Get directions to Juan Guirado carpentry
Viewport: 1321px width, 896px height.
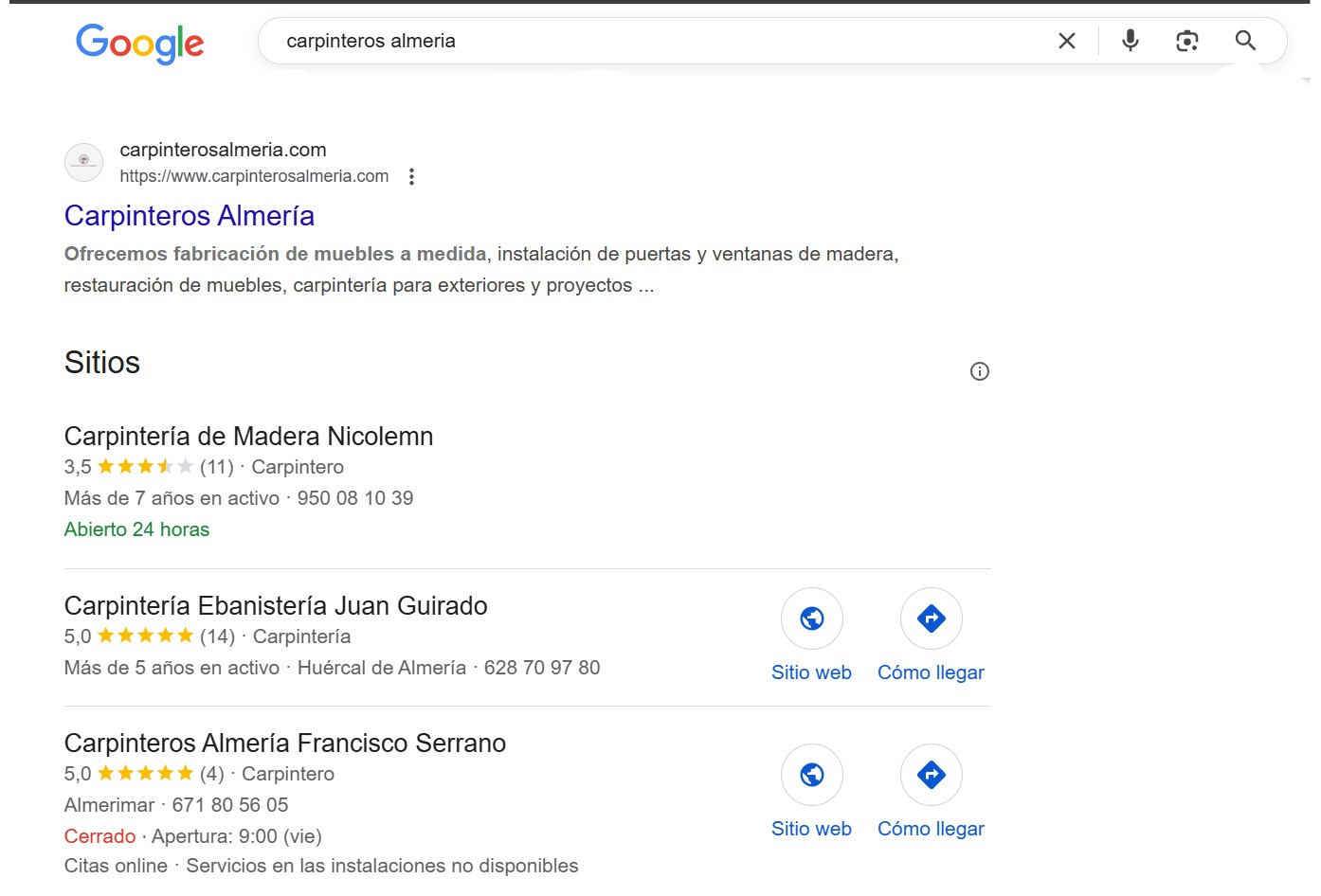[x=932, y=618]
